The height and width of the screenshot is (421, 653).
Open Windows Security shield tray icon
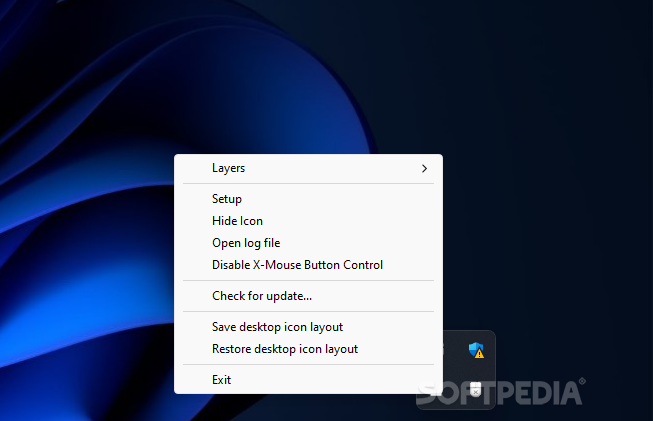coord(476,350)
